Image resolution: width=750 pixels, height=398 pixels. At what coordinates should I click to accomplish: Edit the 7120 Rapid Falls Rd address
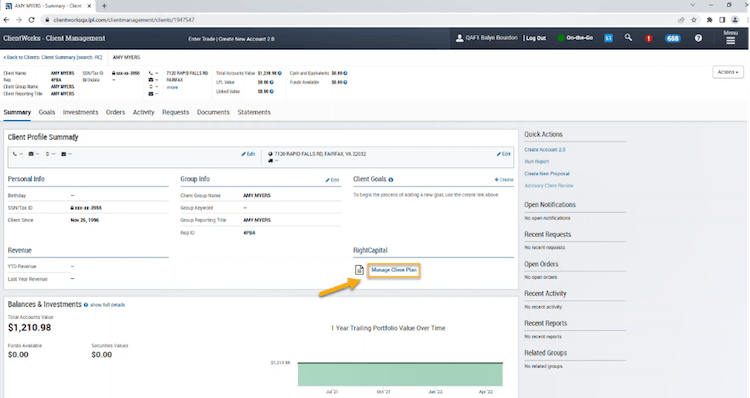click(x=503, y=154)
